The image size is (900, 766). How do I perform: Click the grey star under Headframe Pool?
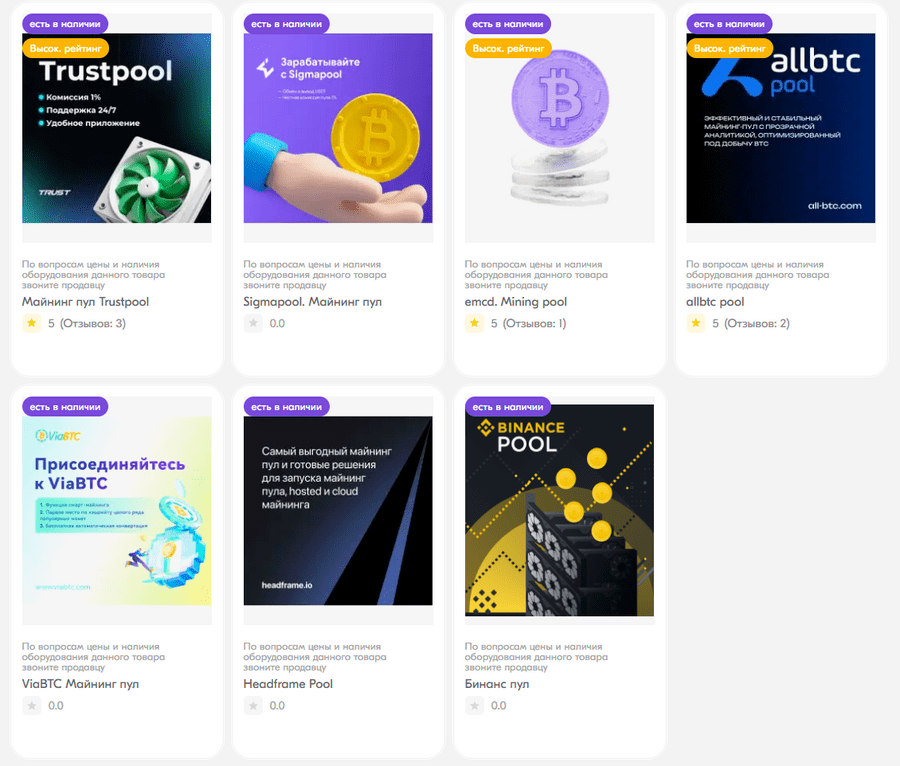pyautogui.click(x=253, y=705)
